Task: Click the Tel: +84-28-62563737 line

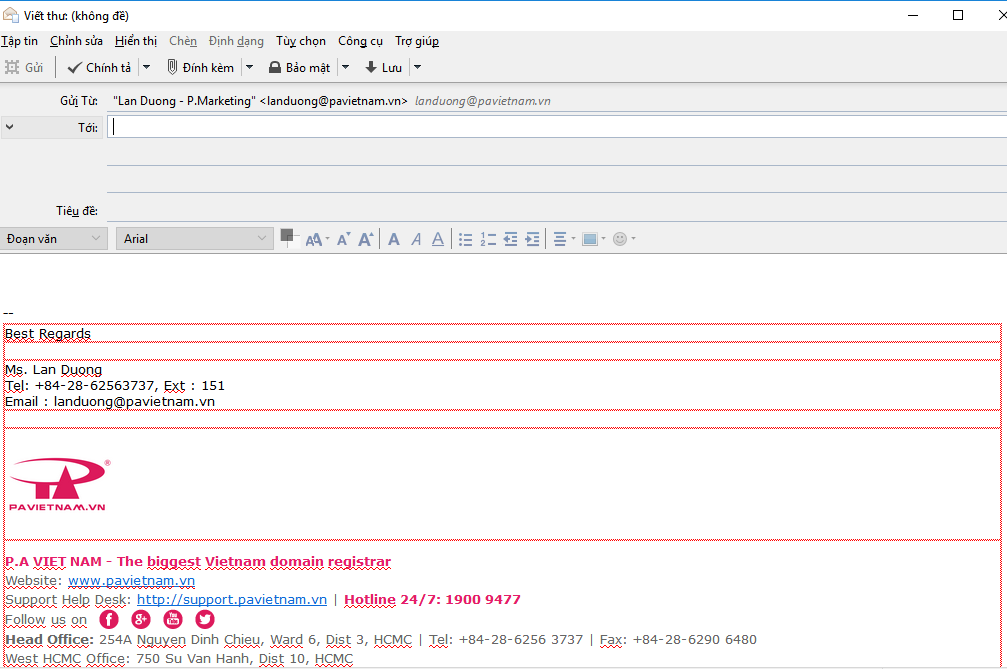Action: point(115,386)
